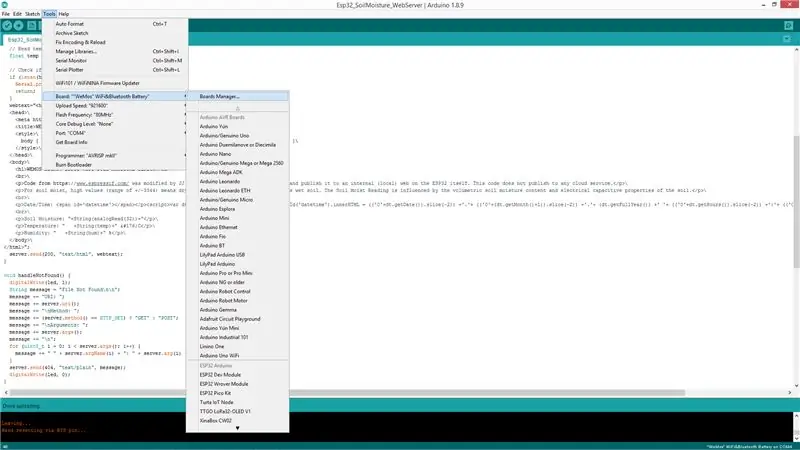Pick Linino One board
This screenshot has height=450, width=800.
click(x=237, y=347)
